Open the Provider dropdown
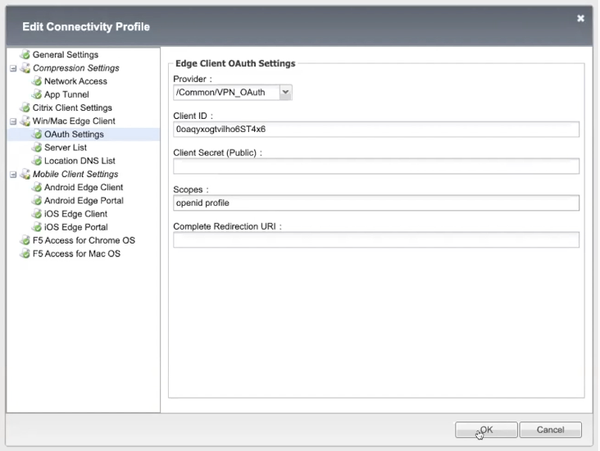 (x=285, y=92)
